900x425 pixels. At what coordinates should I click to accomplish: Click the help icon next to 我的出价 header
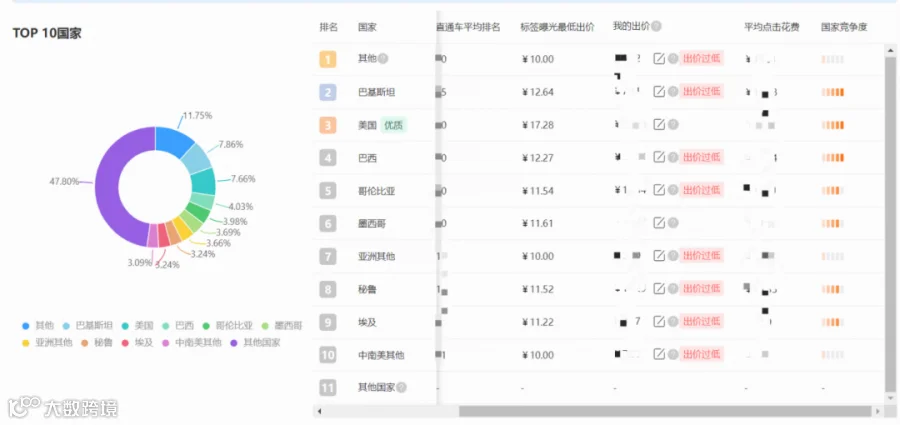click(x=656, y=26)
